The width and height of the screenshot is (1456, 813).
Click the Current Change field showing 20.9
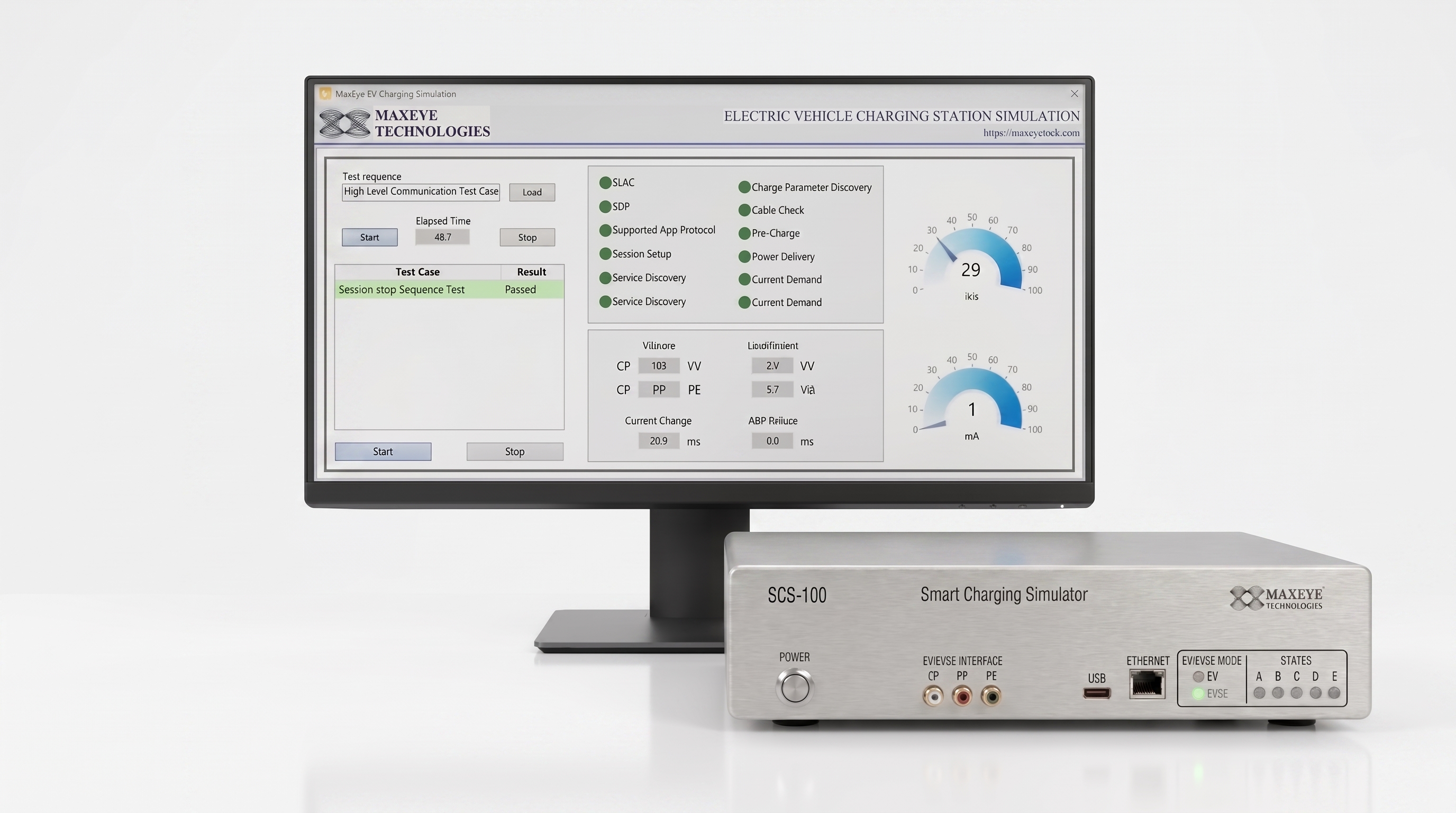pos(659,441)
